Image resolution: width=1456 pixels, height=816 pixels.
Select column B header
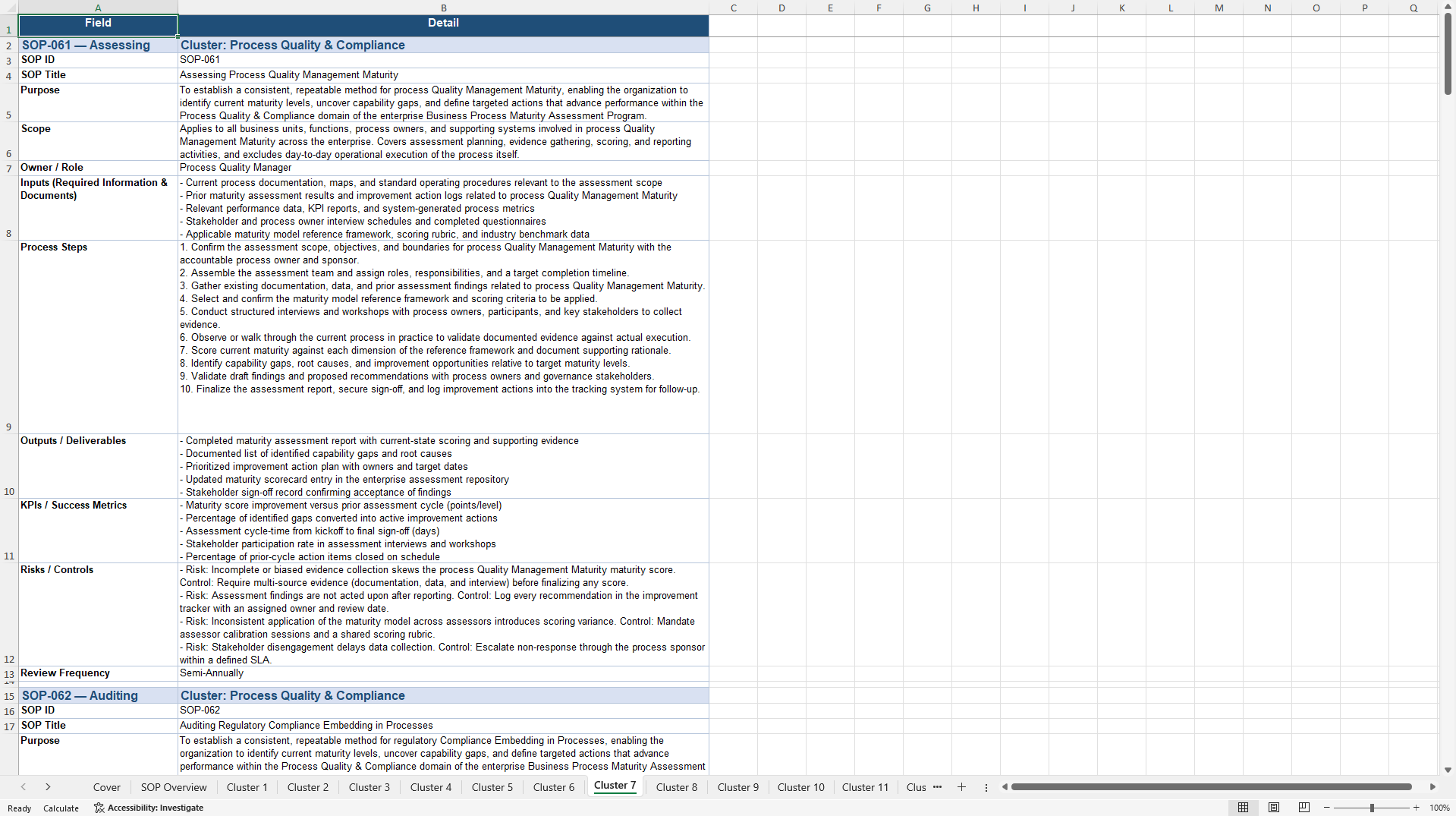click(444, 8)
